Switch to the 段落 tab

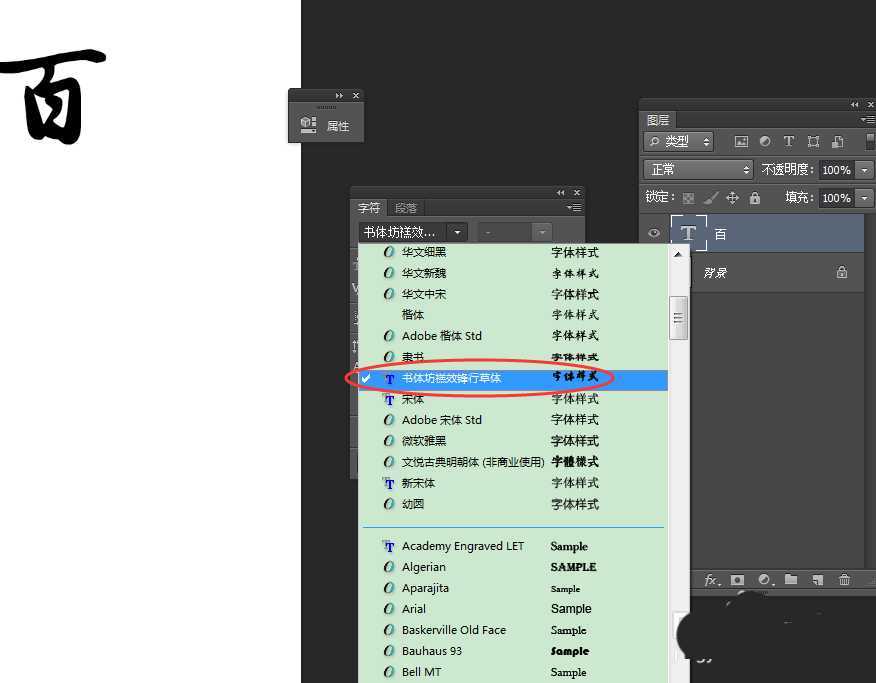pyautogui.click(x=406, y=208)
